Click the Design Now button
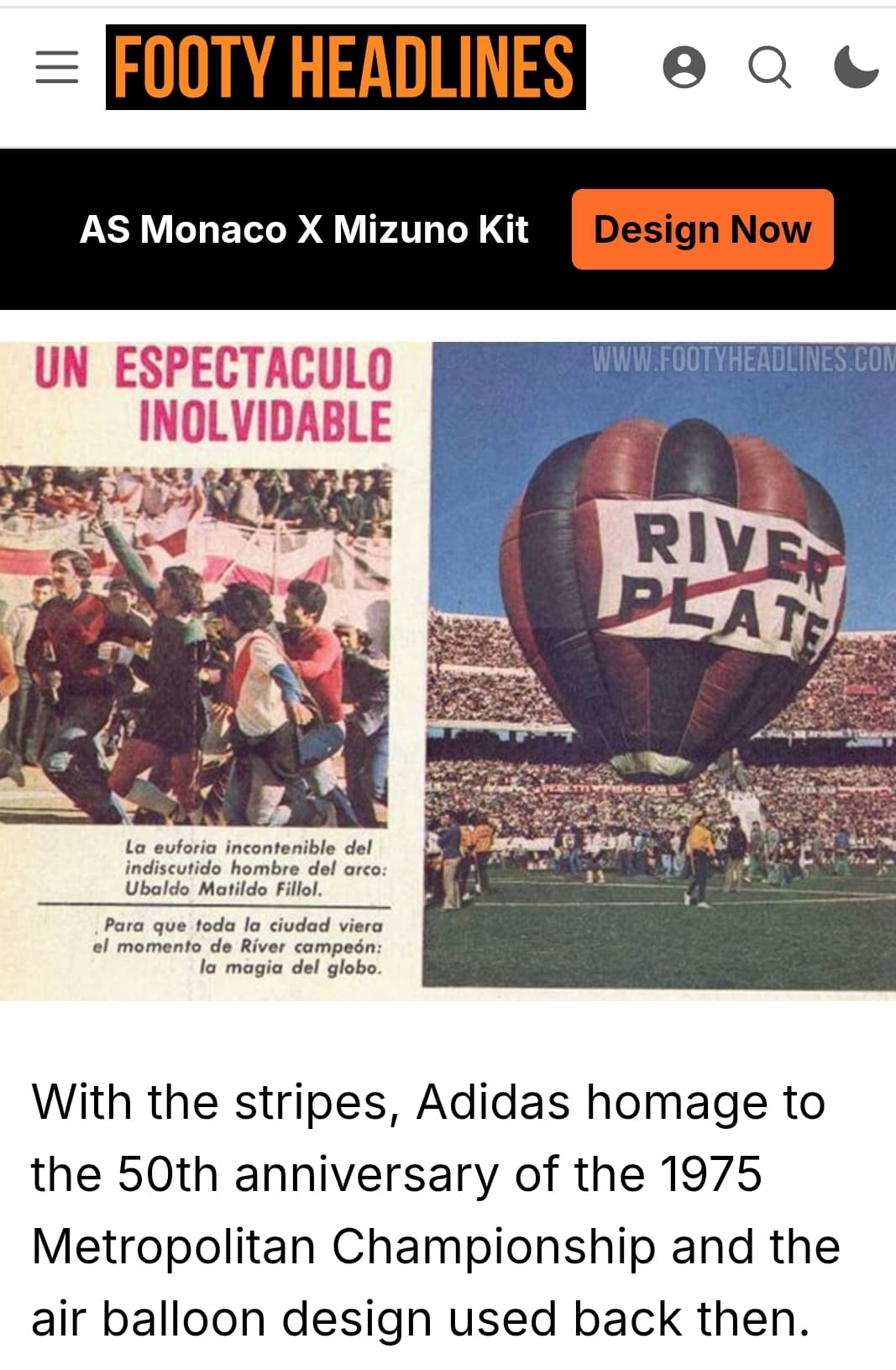The height and width of the screenshot is (1370, 896). pos(703,229)
